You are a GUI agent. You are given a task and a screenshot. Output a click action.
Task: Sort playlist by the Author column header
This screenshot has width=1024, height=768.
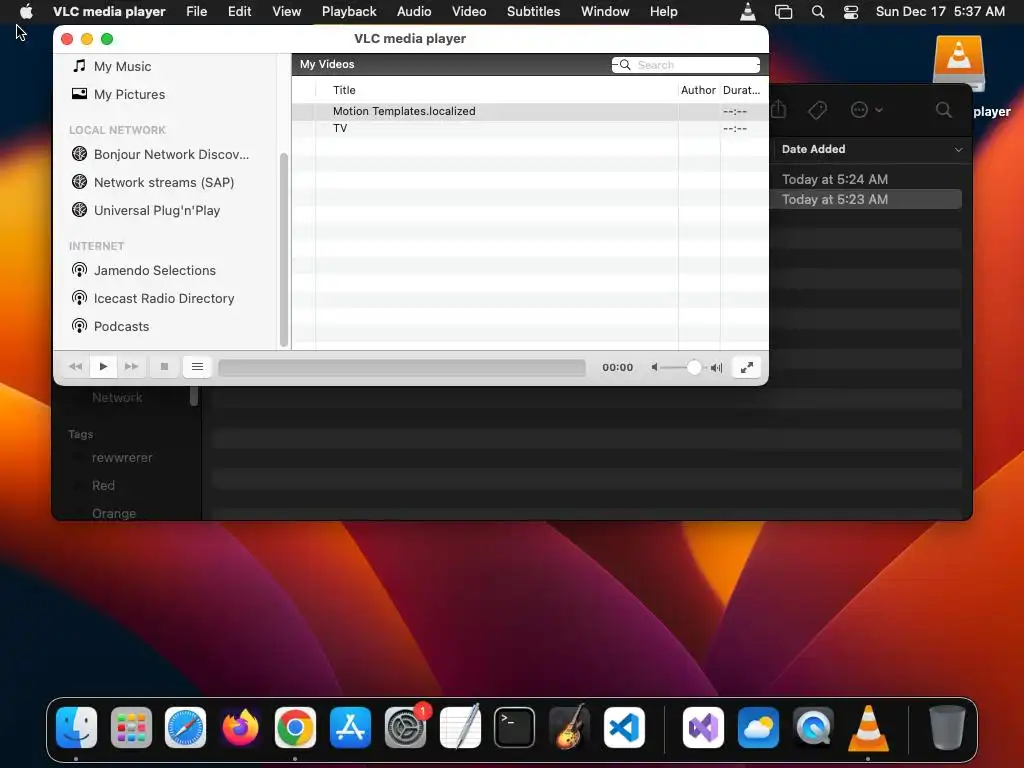(698, 90)
